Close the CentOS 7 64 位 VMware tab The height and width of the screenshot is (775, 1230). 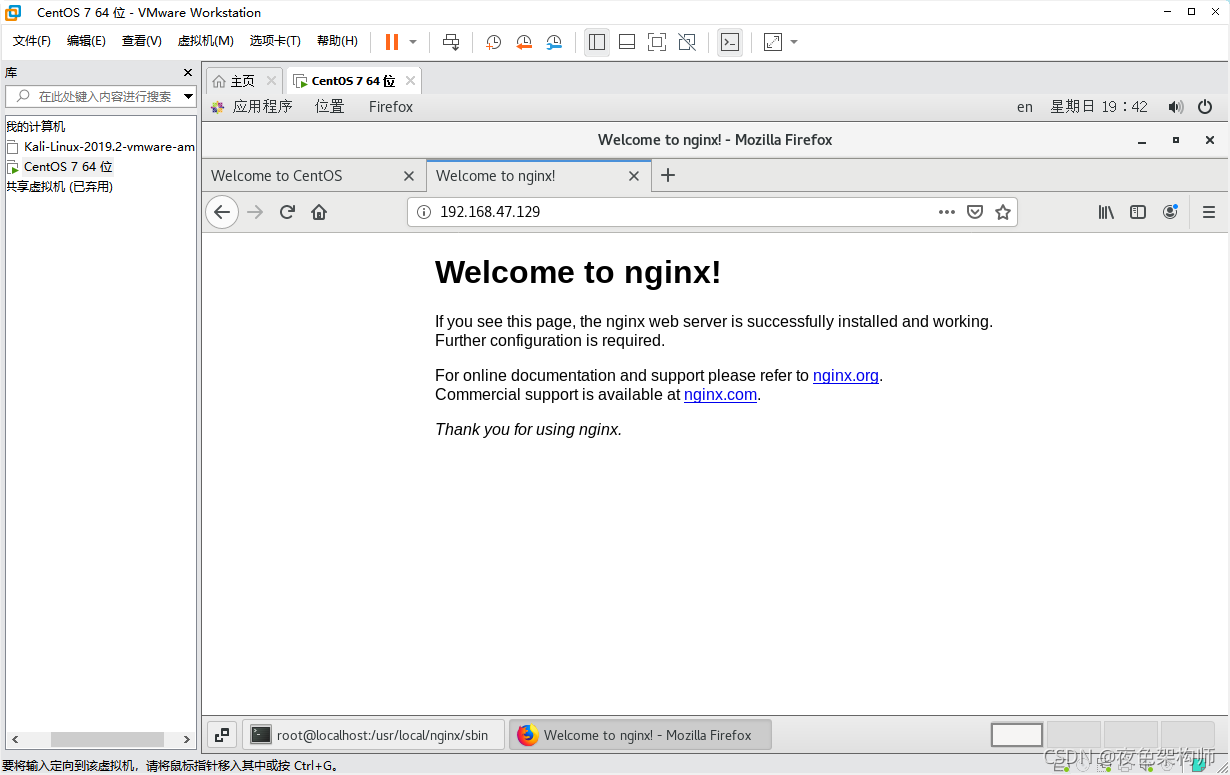point(410,81)
